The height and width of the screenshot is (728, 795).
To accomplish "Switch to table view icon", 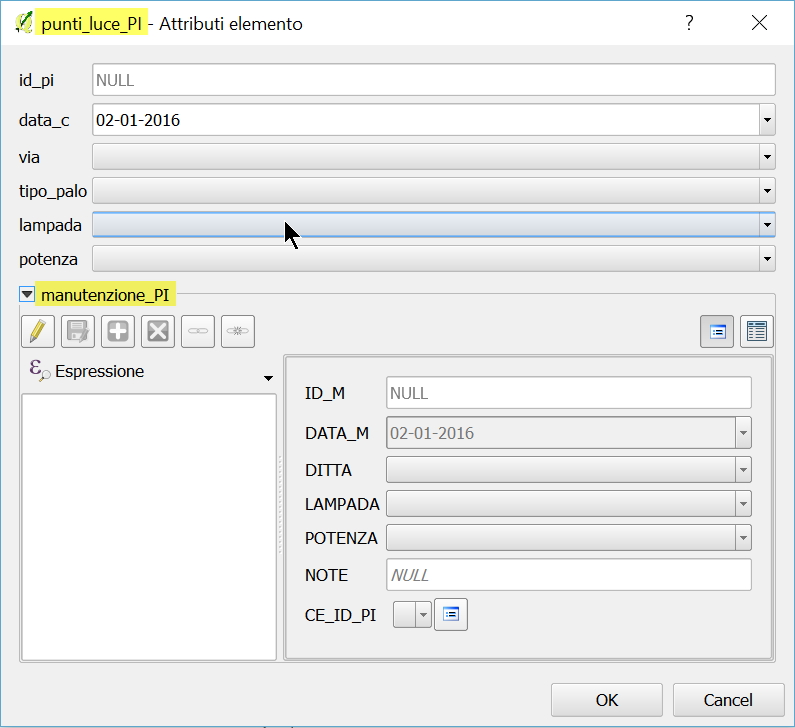I will tap(757, 332).
